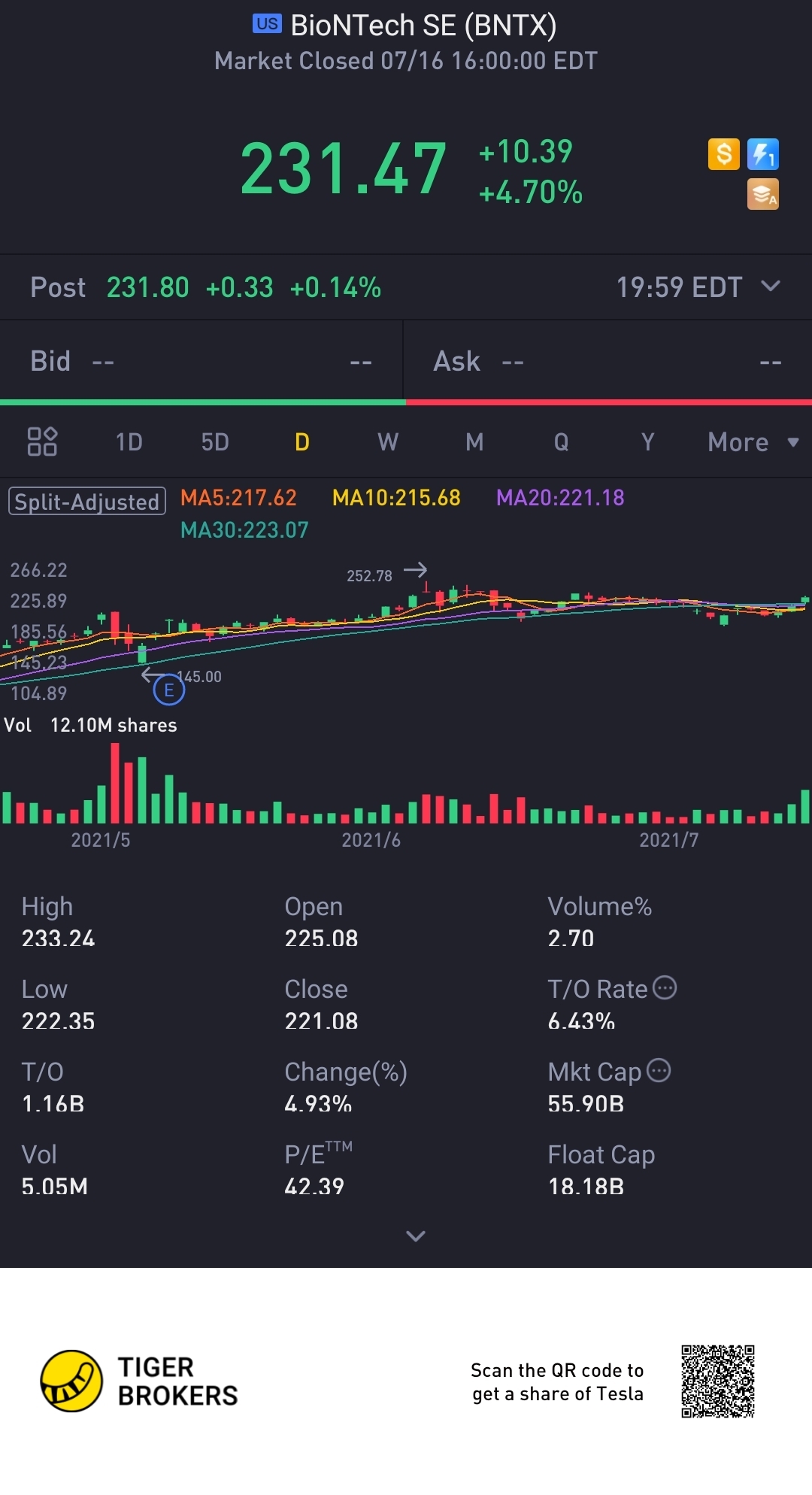Tap the +4.70% change value
812x1495 pixels.
(531, 193)
